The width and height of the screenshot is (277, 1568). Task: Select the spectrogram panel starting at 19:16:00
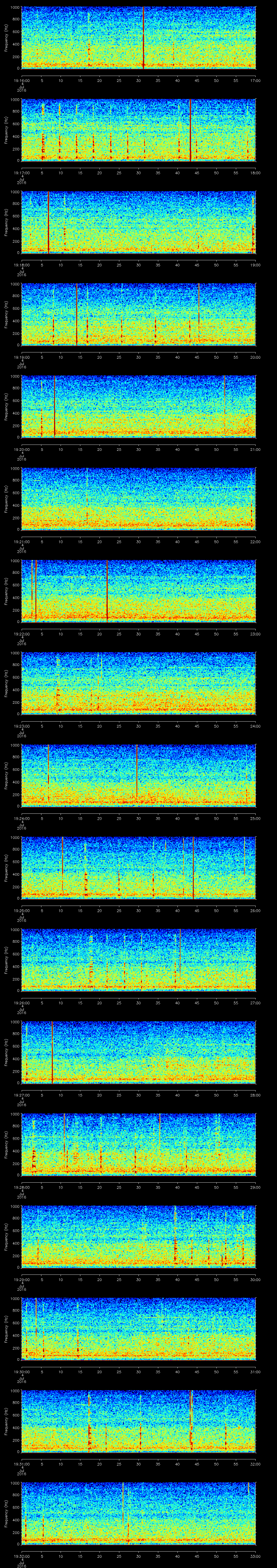(x=138, y=38)
